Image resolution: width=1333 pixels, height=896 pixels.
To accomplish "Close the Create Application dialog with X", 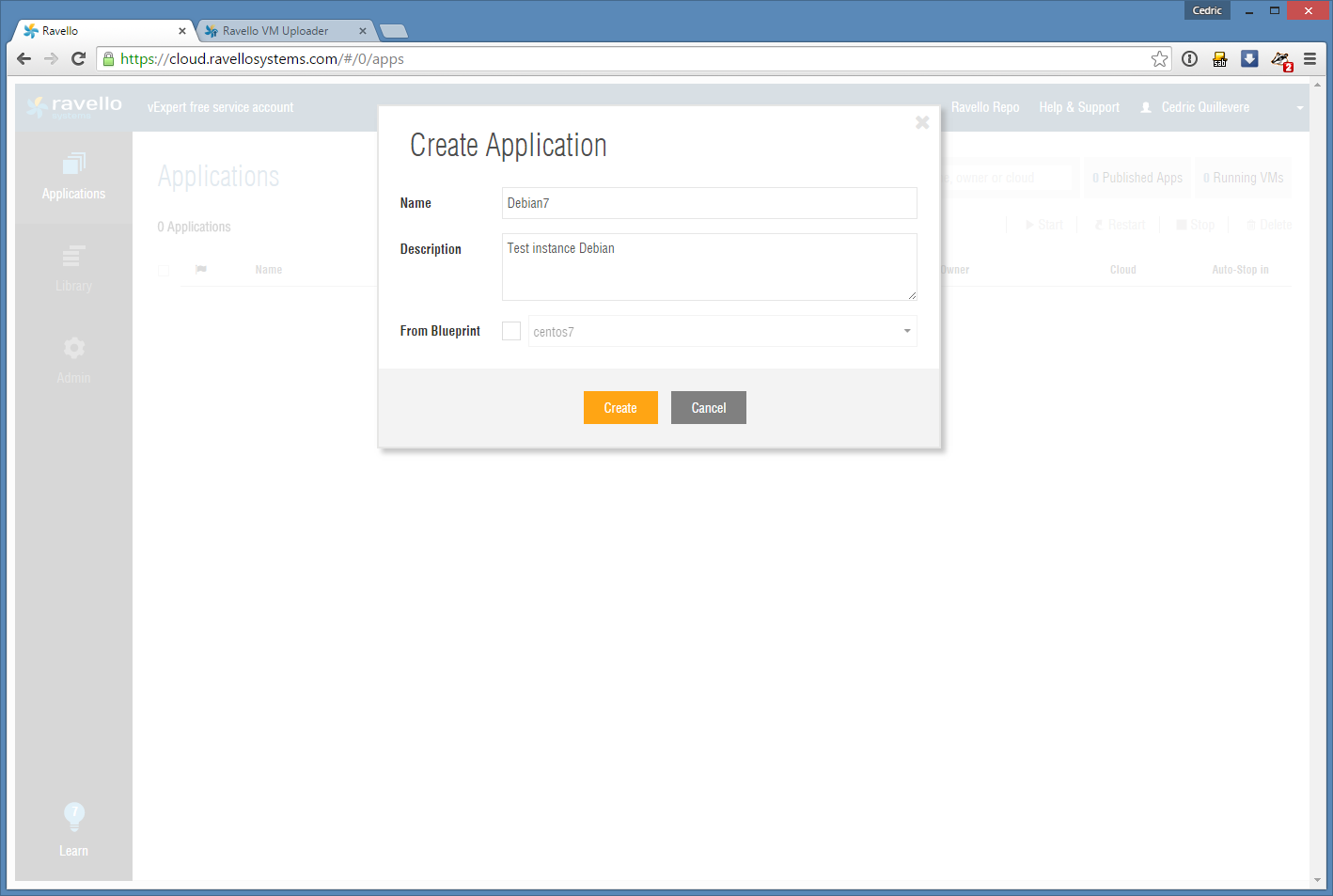I will [922, 122].
